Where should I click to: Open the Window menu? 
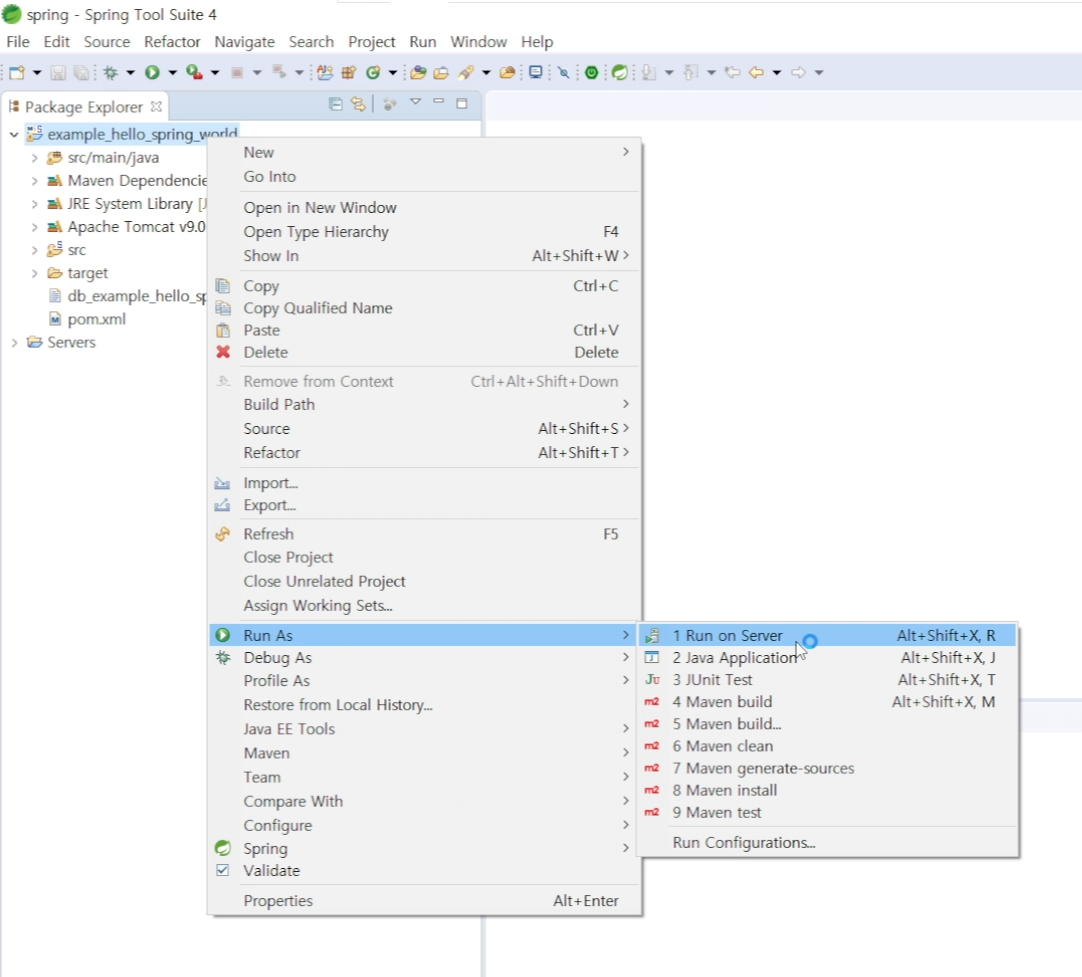[478, 42]
